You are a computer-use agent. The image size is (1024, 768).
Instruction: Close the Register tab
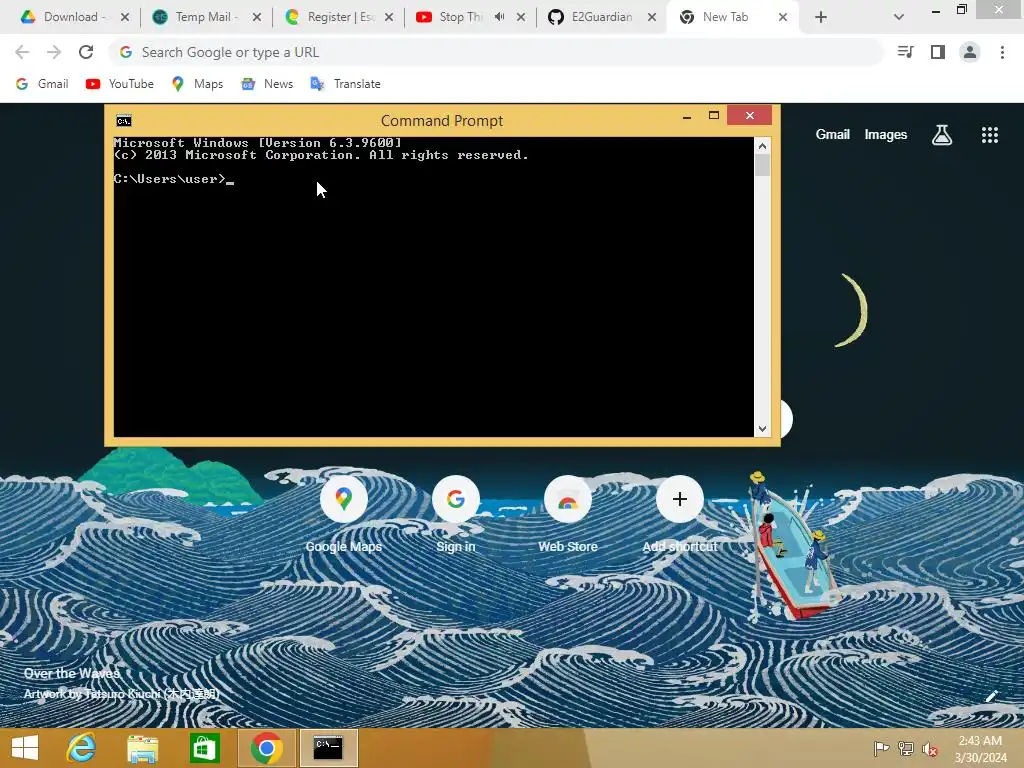point(389,18)
